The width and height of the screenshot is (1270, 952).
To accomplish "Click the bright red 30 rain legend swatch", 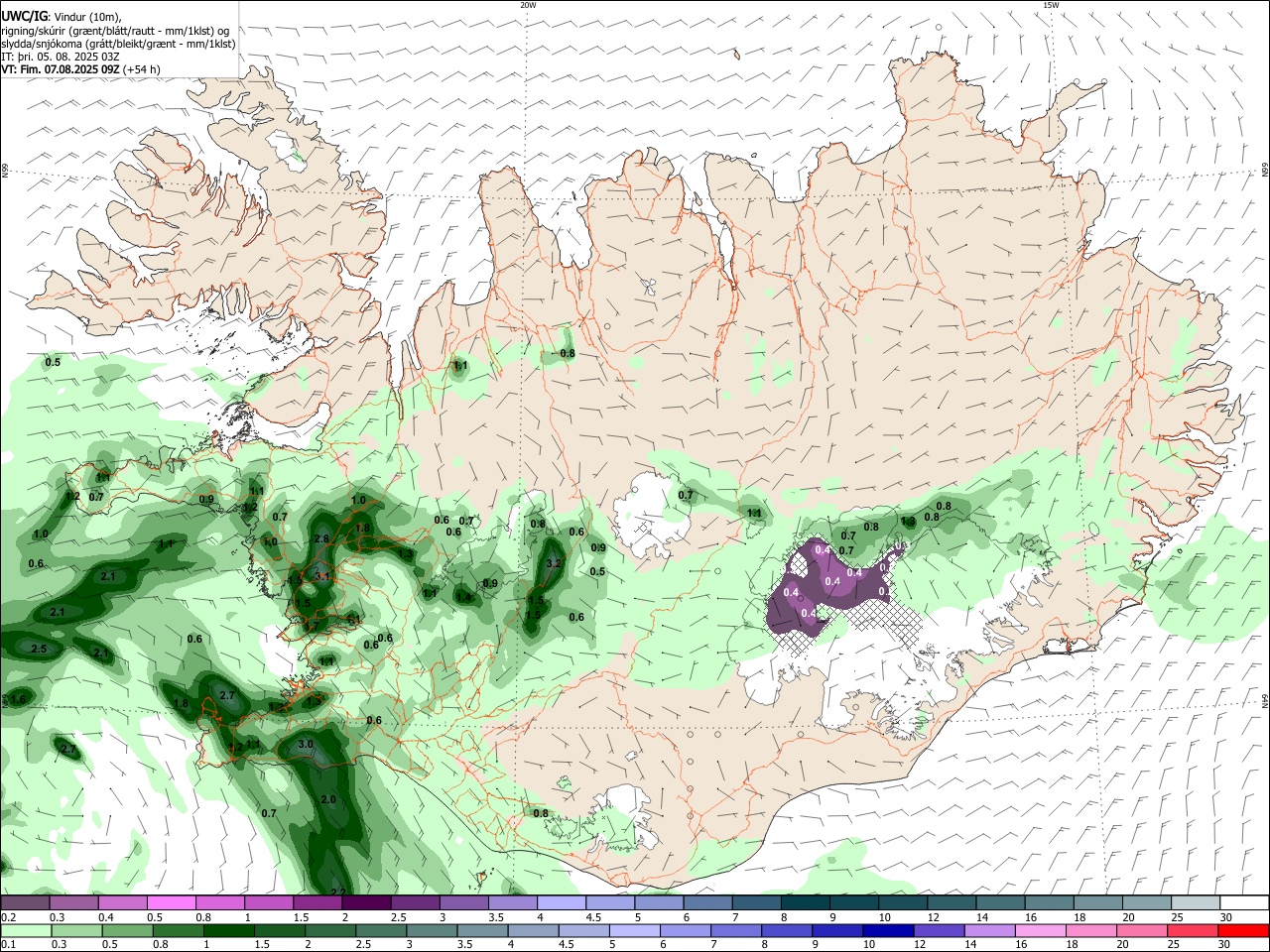I will pos(1243,930).
